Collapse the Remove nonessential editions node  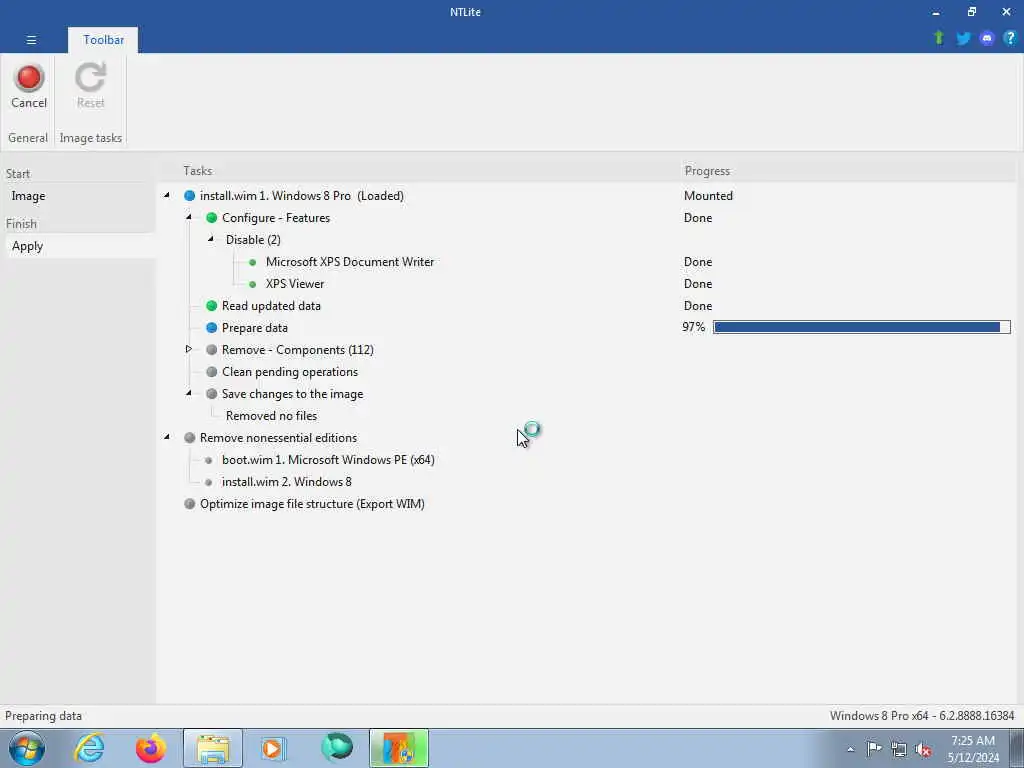click(167, 437)
